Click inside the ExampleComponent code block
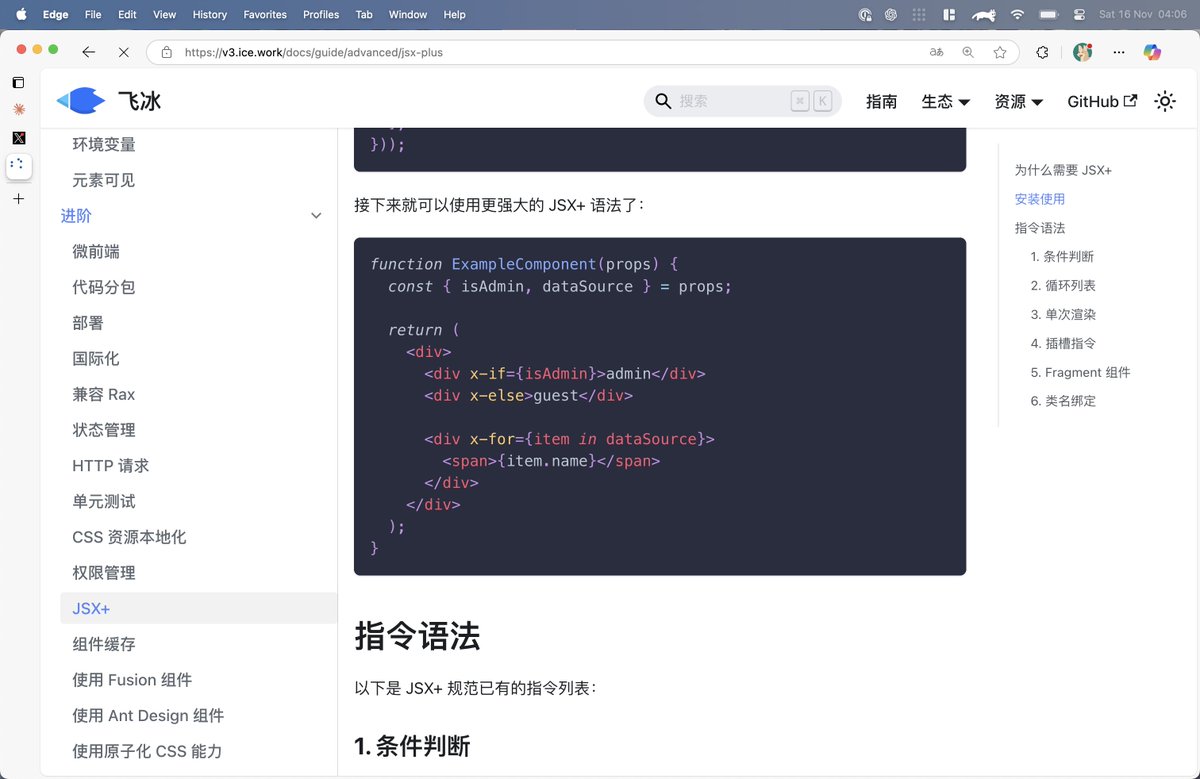Screen dimensions: 1200x779 (660, 406)
